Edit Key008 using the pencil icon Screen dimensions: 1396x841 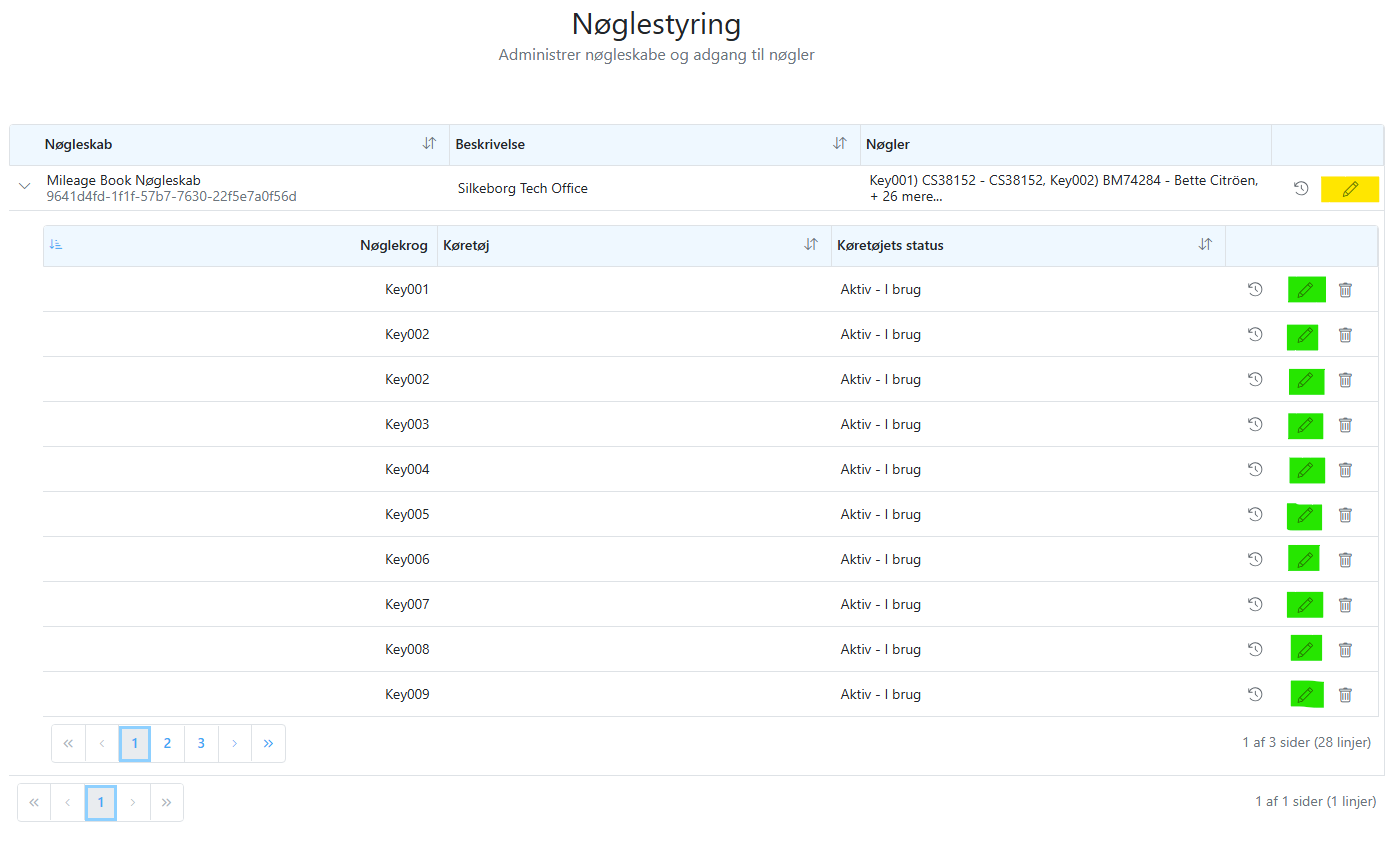(1306, 649)
